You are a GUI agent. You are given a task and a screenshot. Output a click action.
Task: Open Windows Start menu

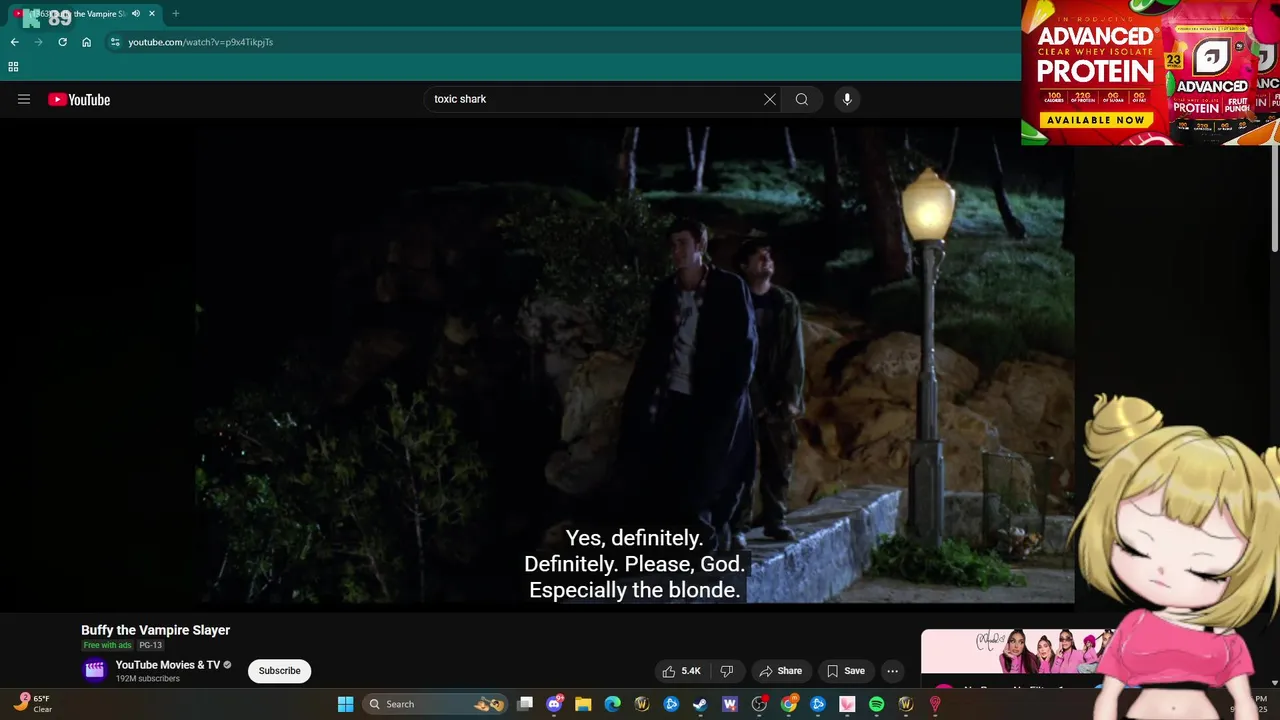345,704
